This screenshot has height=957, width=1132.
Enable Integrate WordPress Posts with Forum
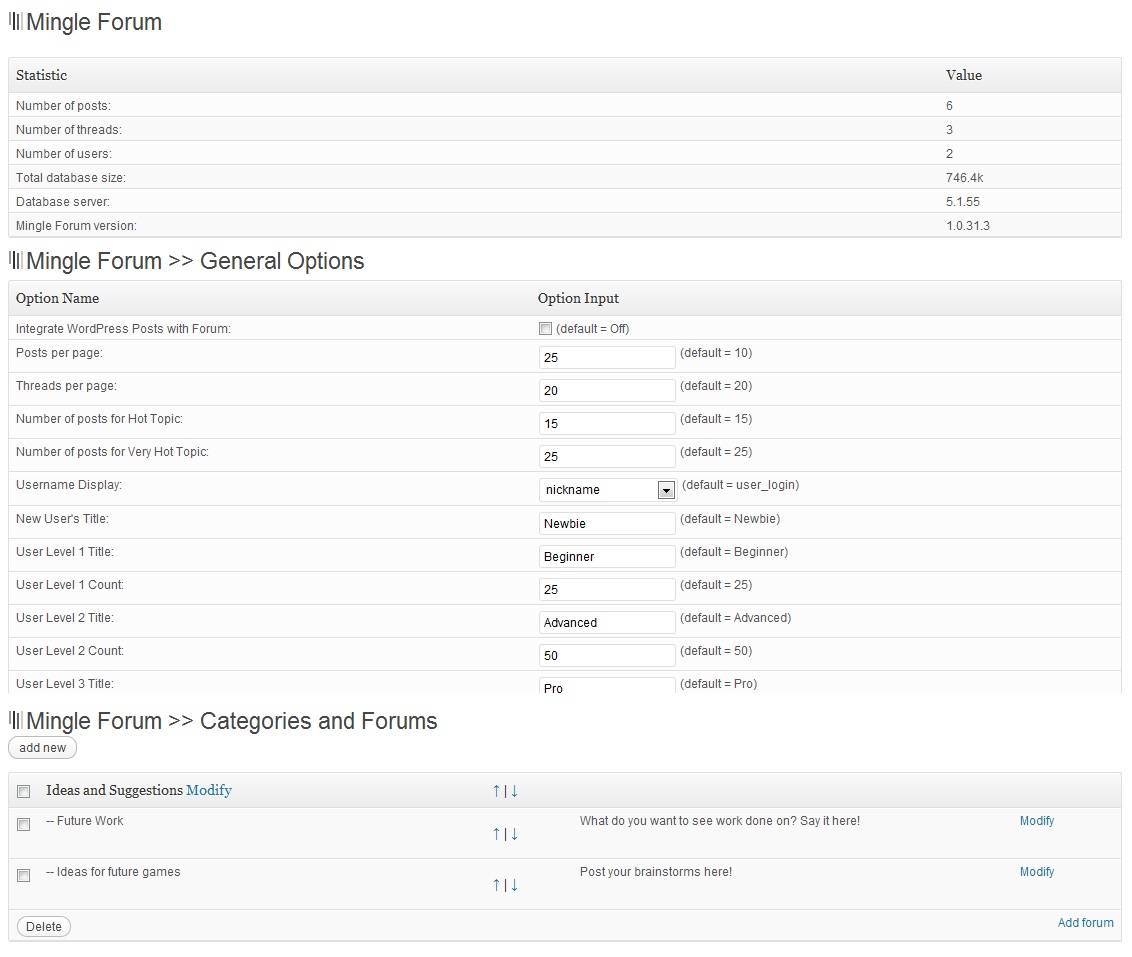pos(545,329)
